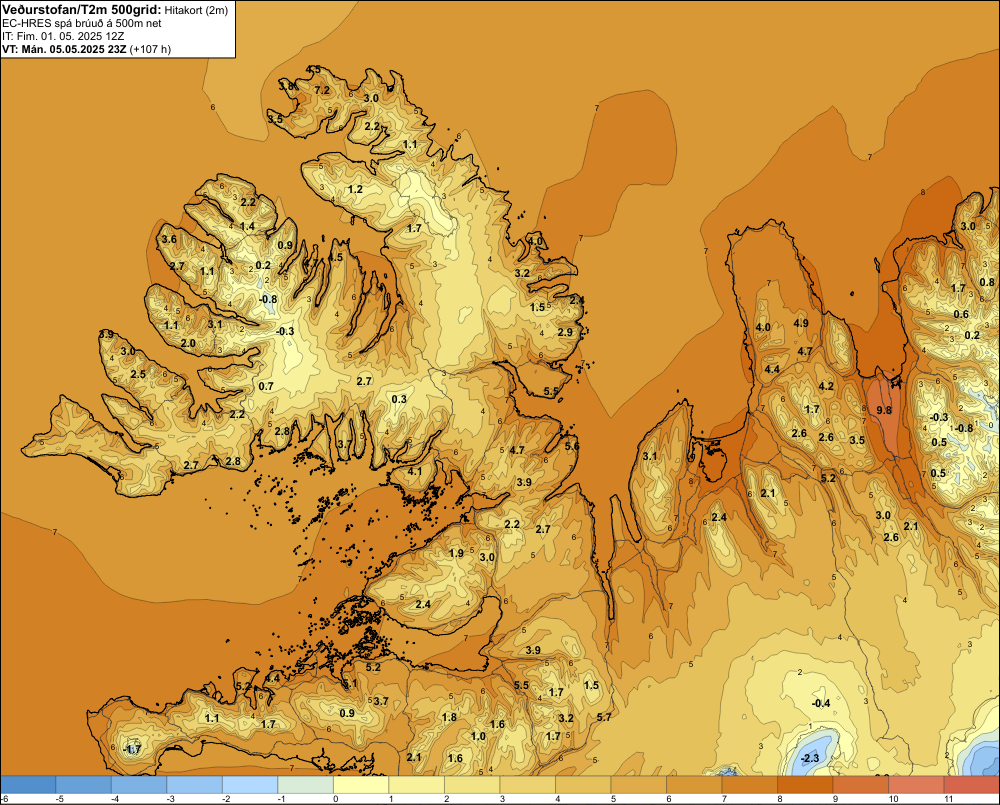The width and height of the screenshot is (1000, 805).
Task: Click the 1.4 temperature value
Action: click(247, 226)
